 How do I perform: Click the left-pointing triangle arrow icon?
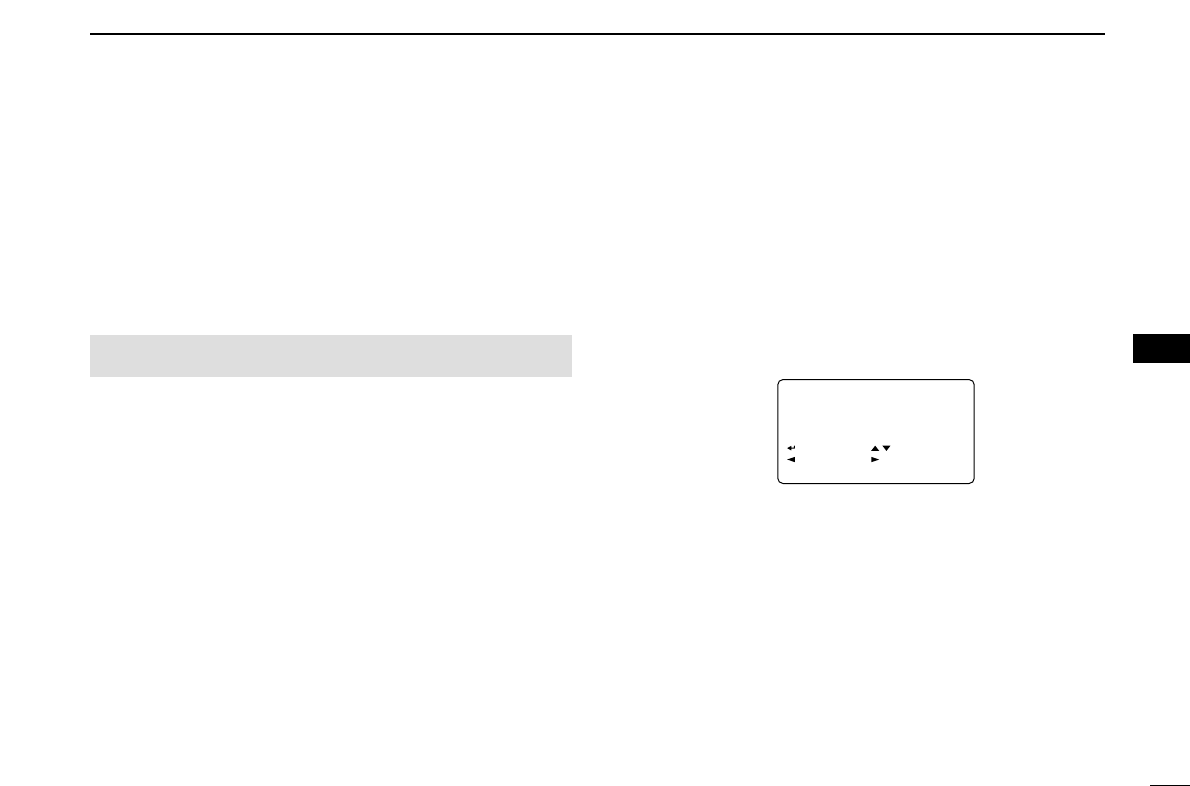point(791,460)
